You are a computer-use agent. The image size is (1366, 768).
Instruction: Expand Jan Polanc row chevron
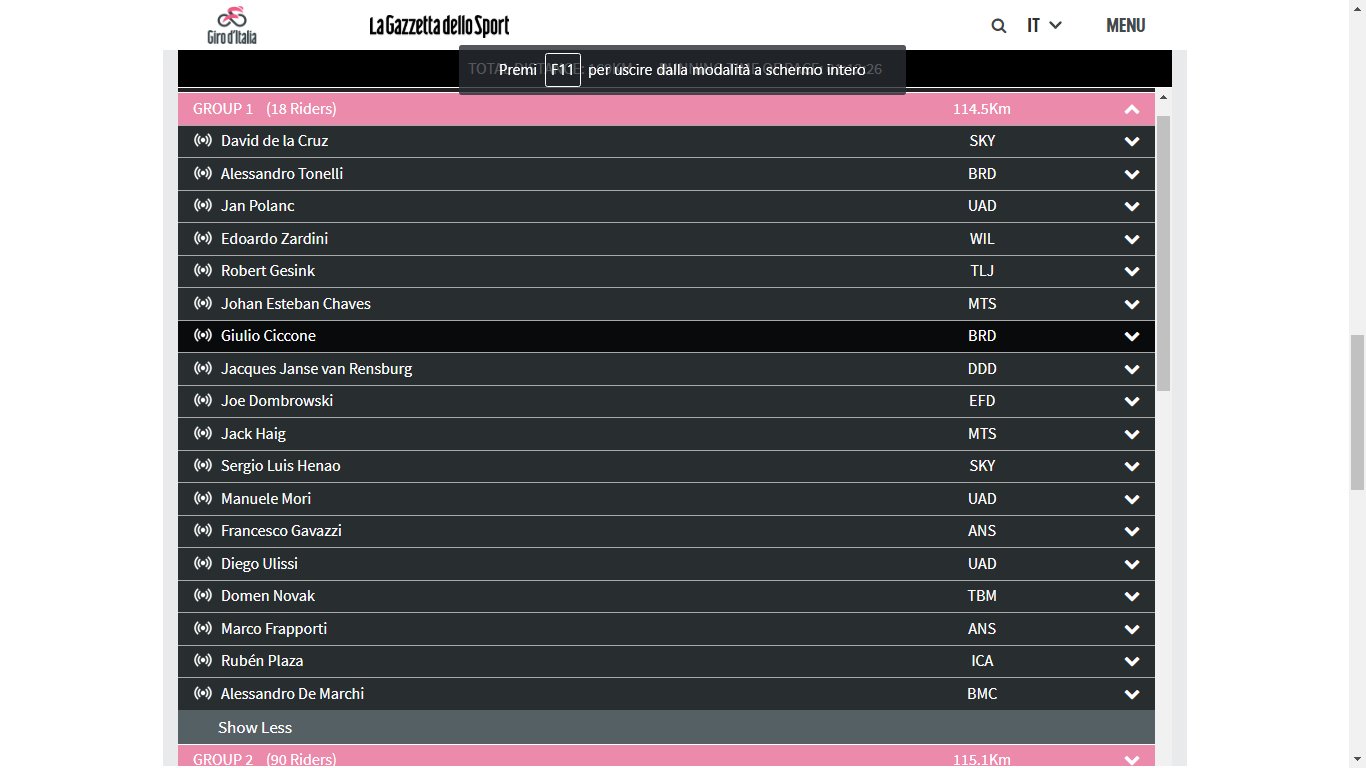(1131, 206)
